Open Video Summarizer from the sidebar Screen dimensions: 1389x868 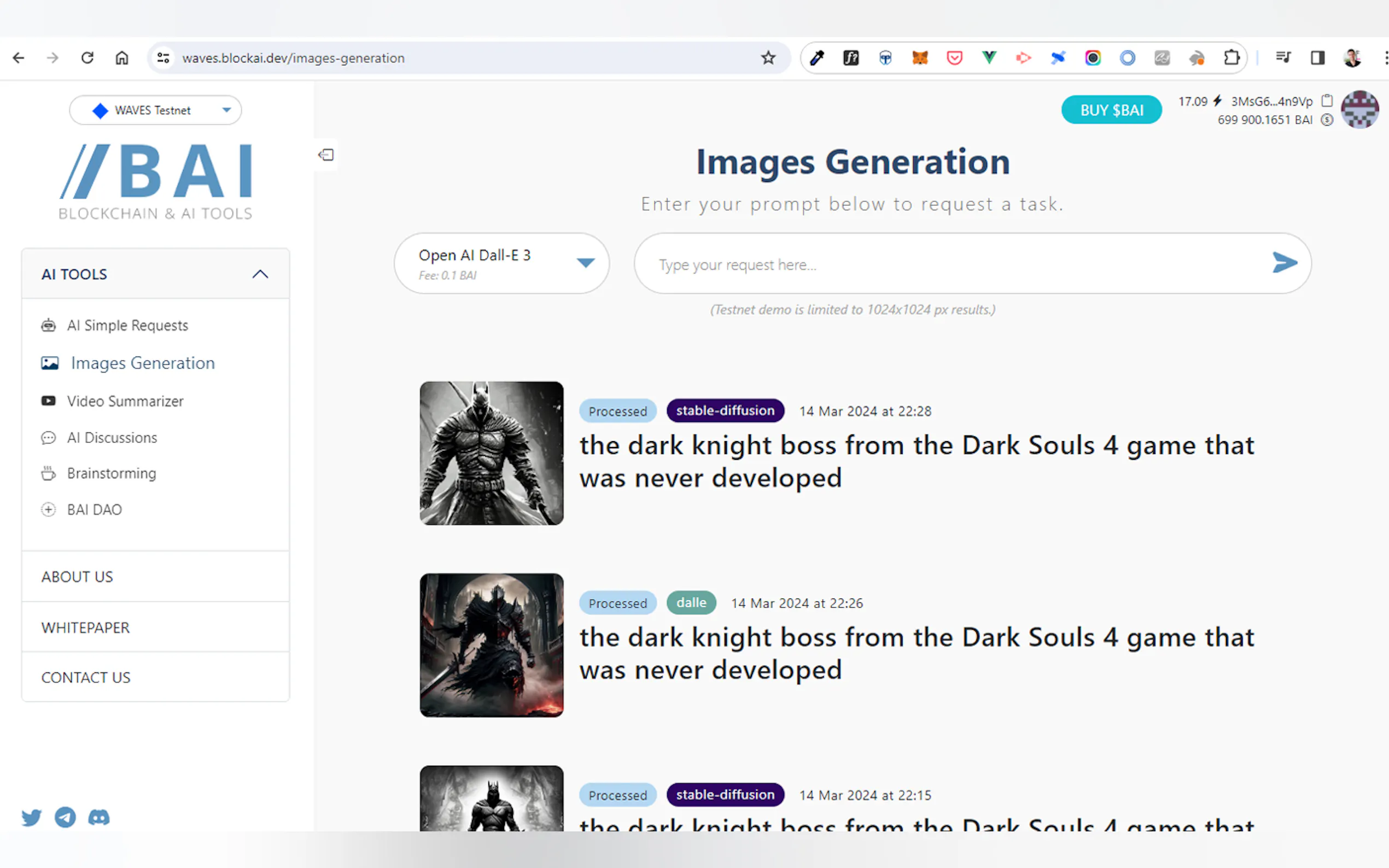pos(125,401)
